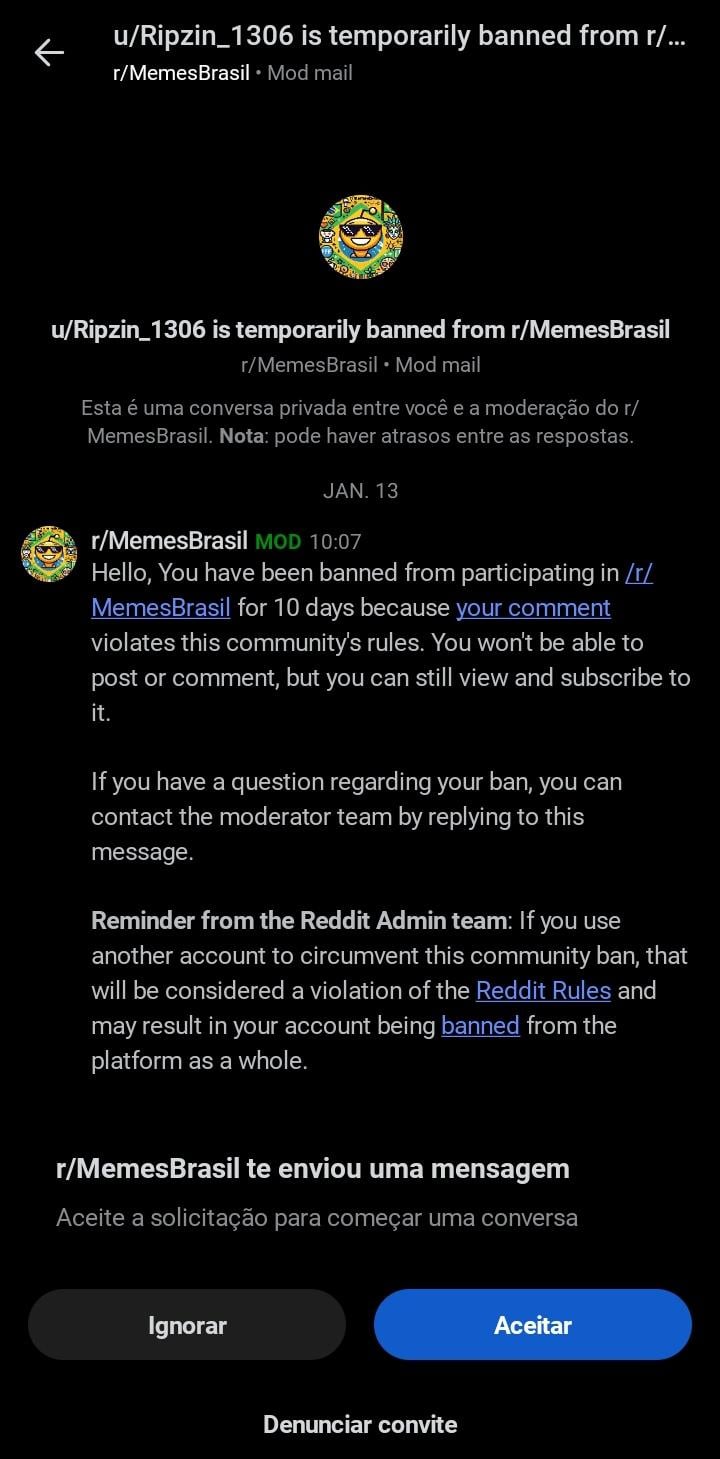720x1459 pixels.
Task: Tap the truncated ban title in the top bar
Action: [399, 37]
